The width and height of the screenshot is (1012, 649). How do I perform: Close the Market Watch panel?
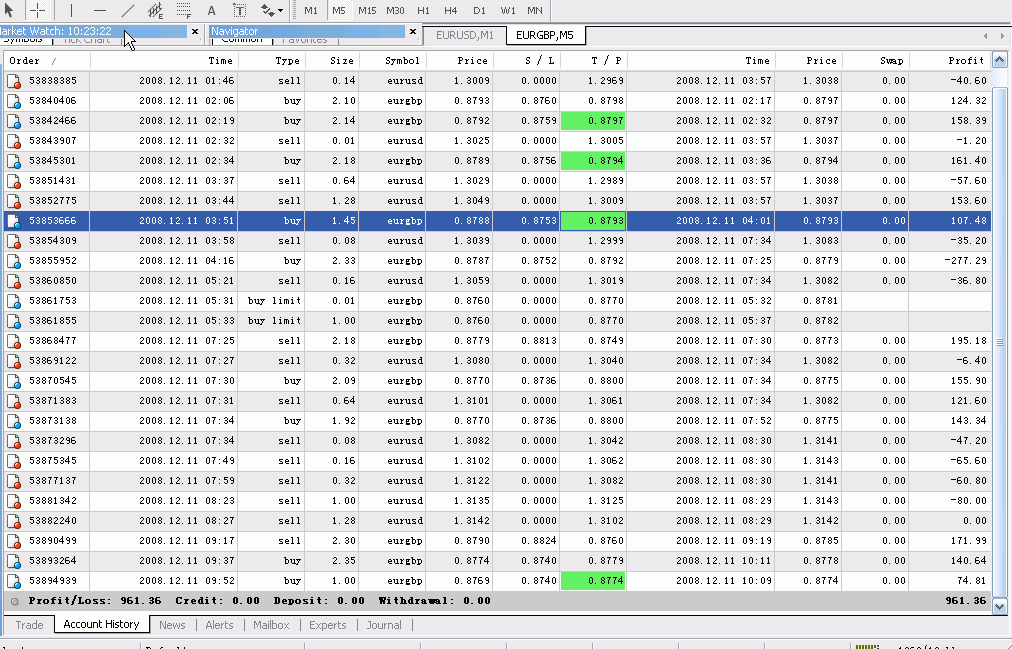pyautogui.click(x=195, y=31)
